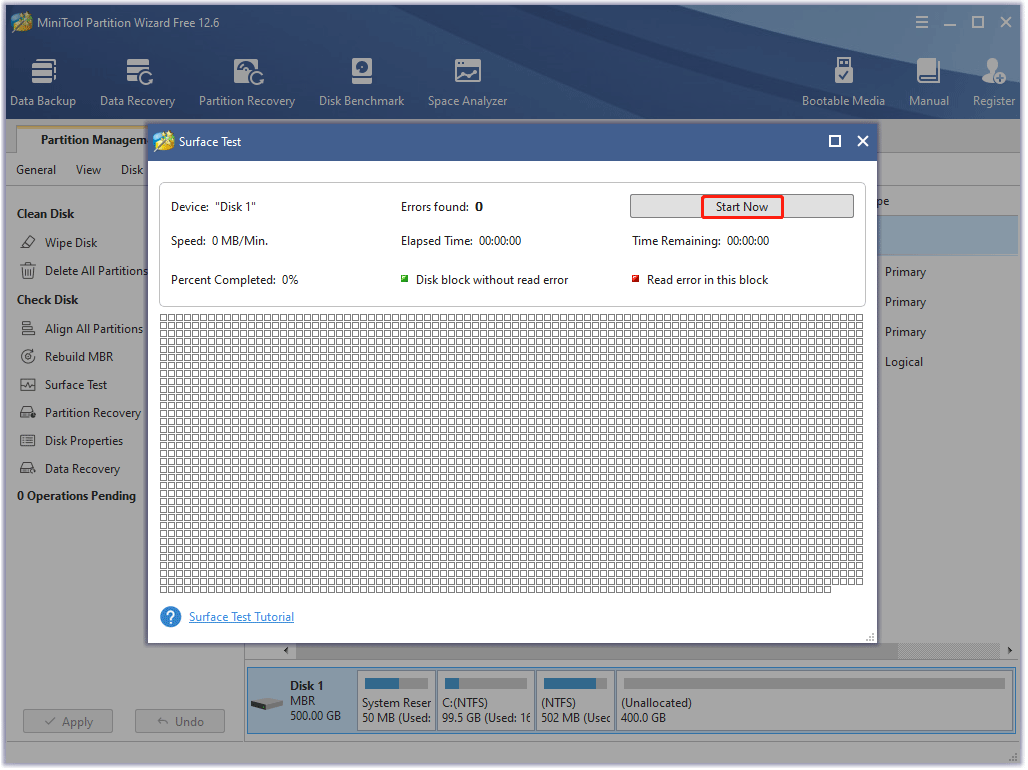Maximize the Surface Test dialog
Image resolution: width=1028 pixels, height=770 pixels.
(x=835, y=141)
